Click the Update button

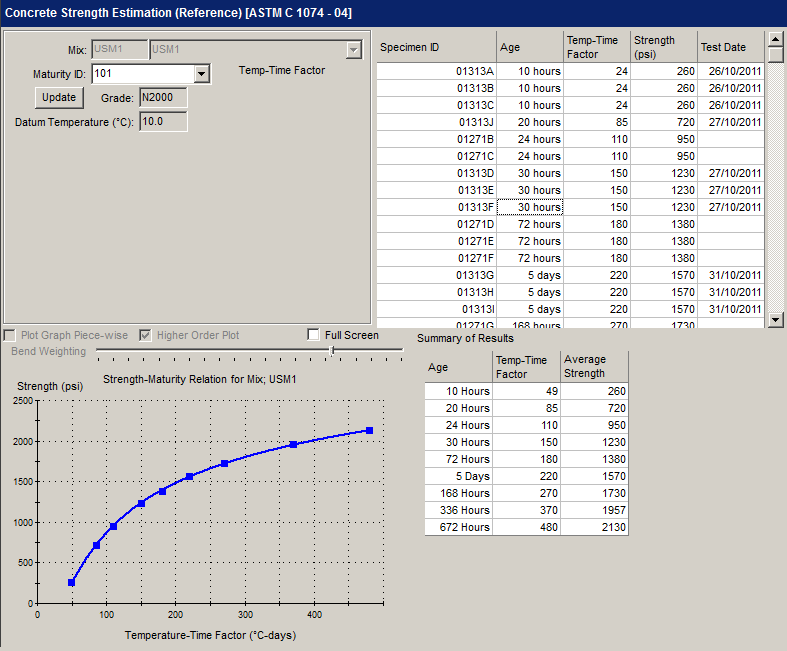[x=58, y=98]
